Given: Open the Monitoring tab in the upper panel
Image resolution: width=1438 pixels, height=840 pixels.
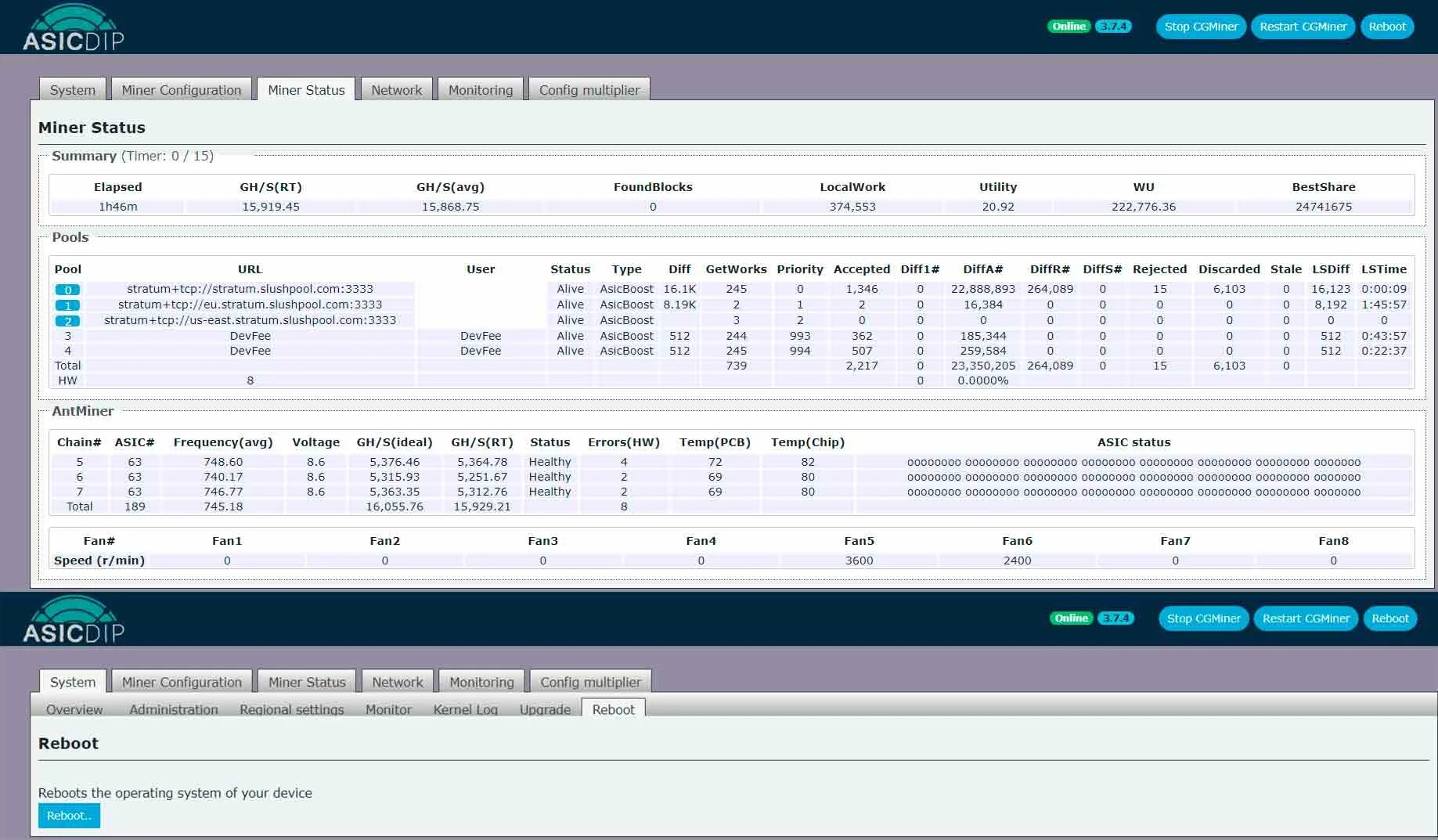Looking at the screenshot, I should tap(481, 90).
